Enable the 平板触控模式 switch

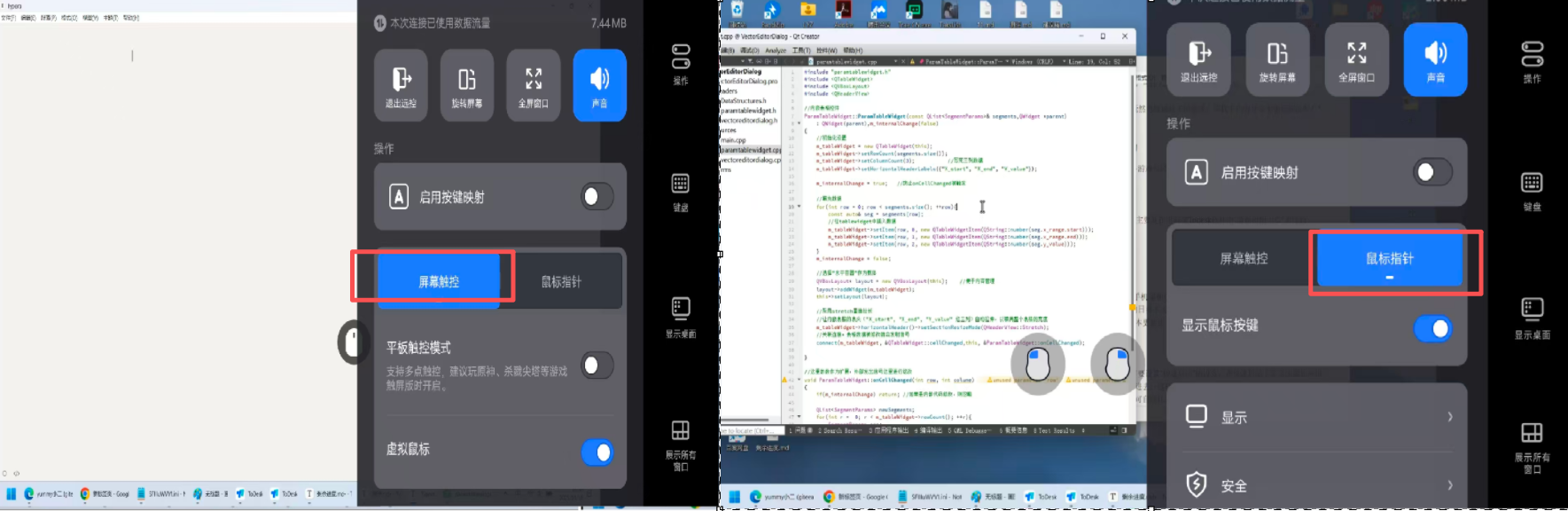597,366
